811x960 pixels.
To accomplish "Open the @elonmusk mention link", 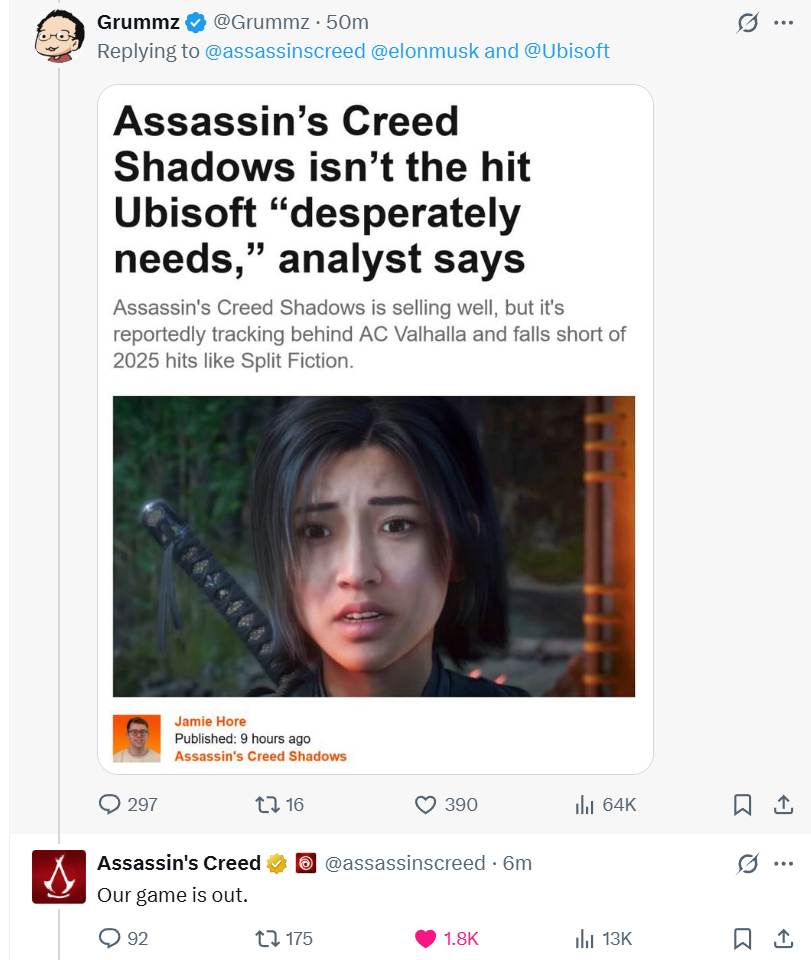I will [x=425, y=51].
